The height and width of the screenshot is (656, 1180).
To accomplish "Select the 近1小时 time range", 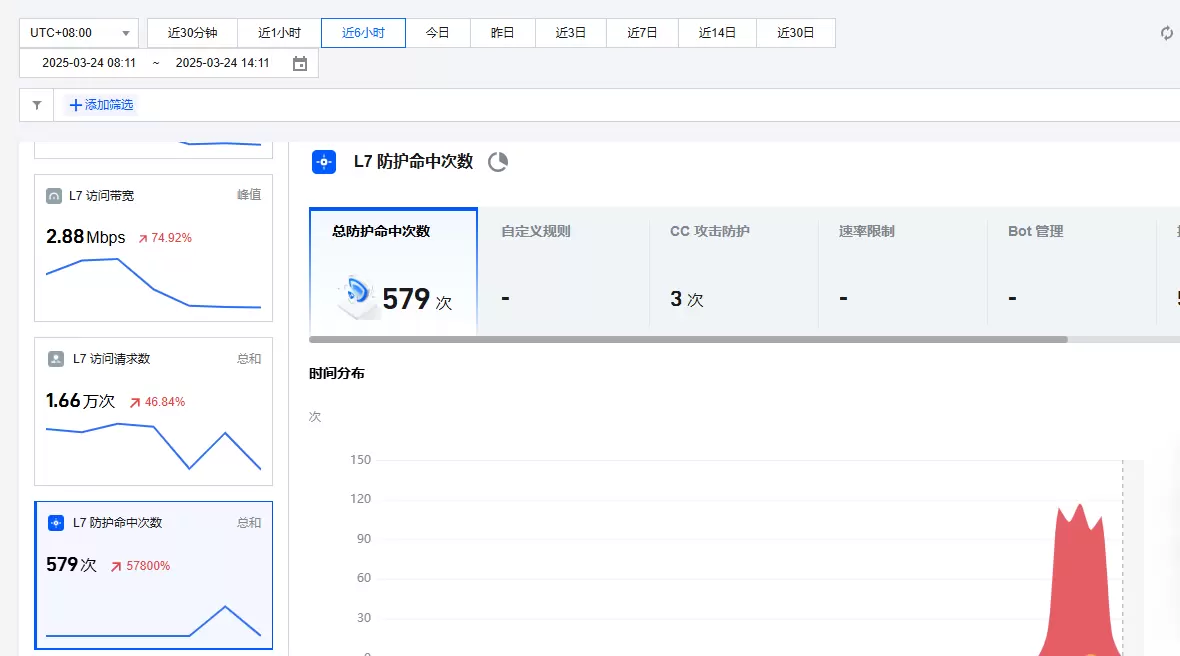I will (x=279, y=33).
